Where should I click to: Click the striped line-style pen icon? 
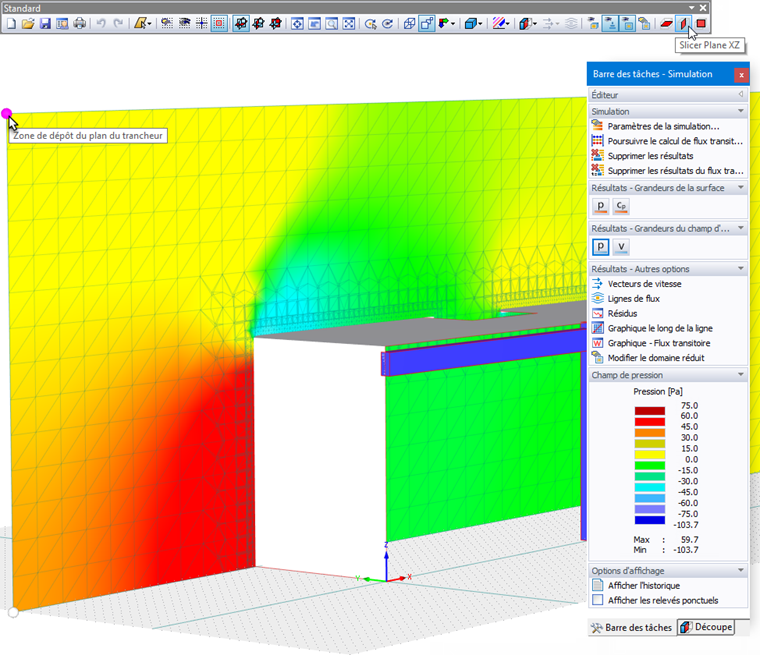[498, 24]
